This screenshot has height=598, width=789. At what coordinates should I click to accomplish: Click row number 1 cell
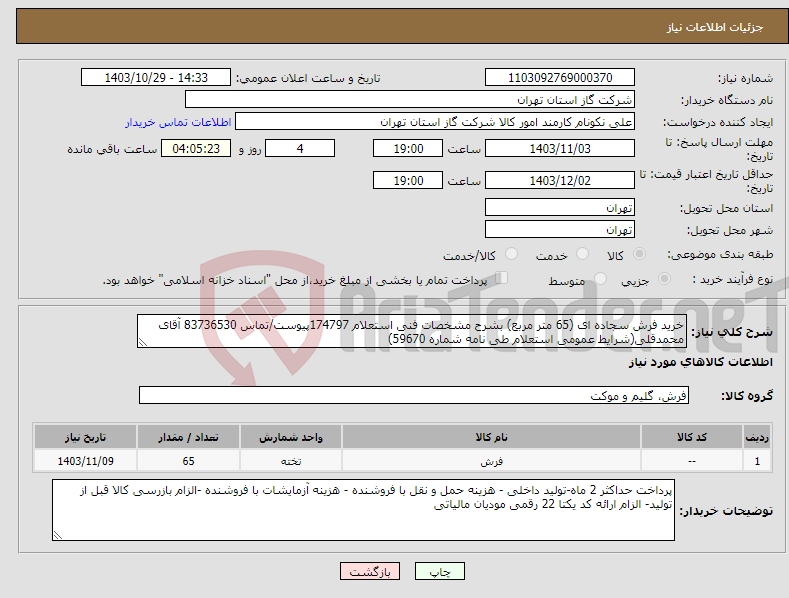pos(757,461)
